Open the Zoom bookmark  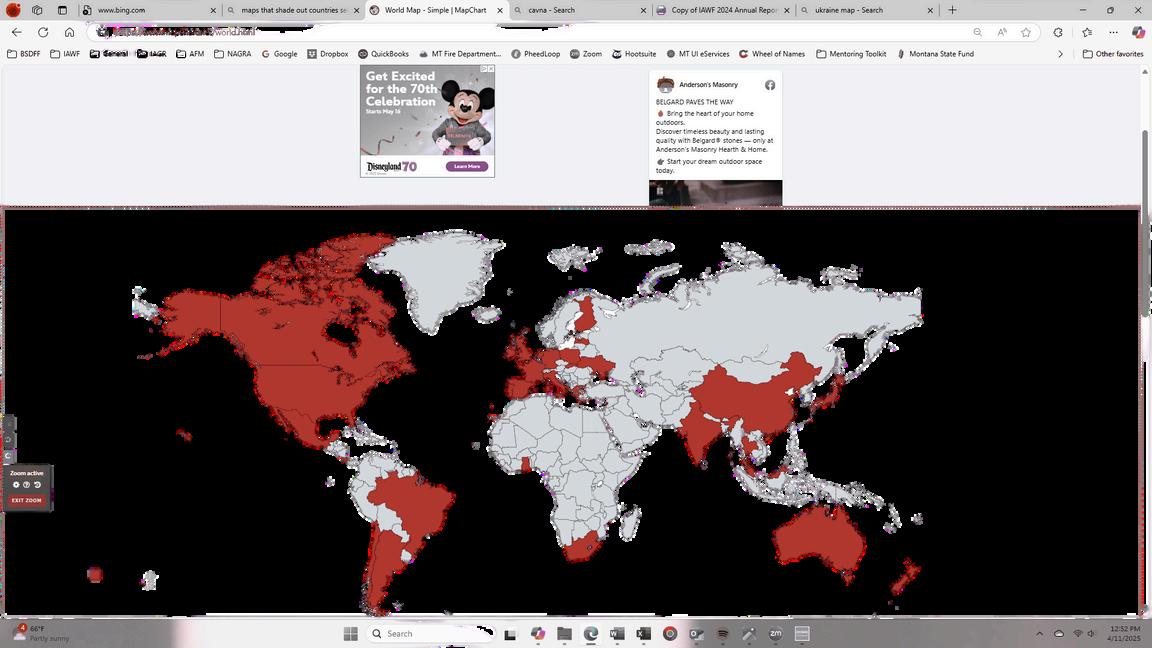[x=586, y=54]
